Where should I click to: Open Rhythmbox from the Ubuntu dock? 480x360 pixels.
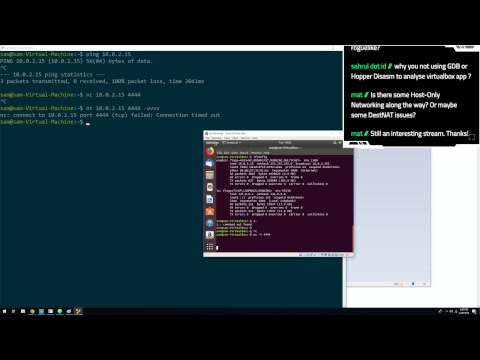210,187
